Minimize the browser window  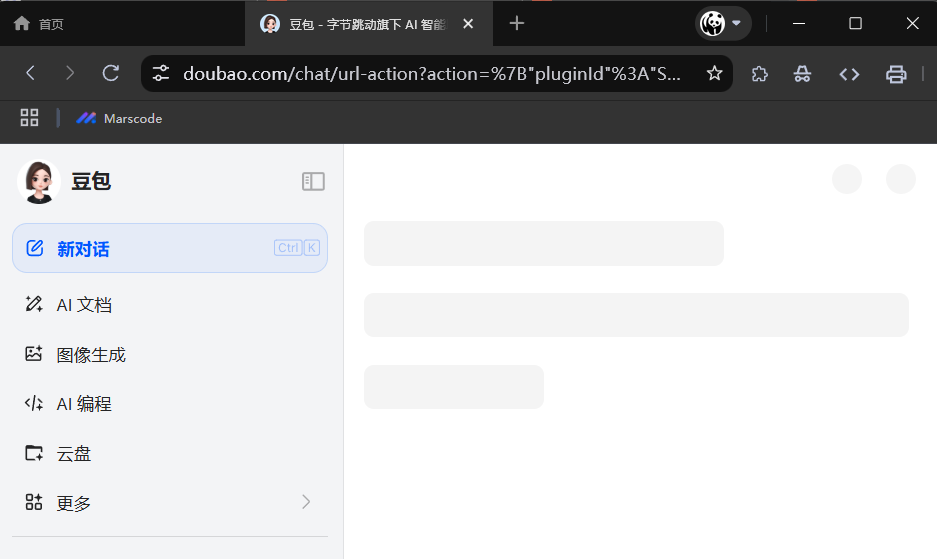tap(799, 23)
